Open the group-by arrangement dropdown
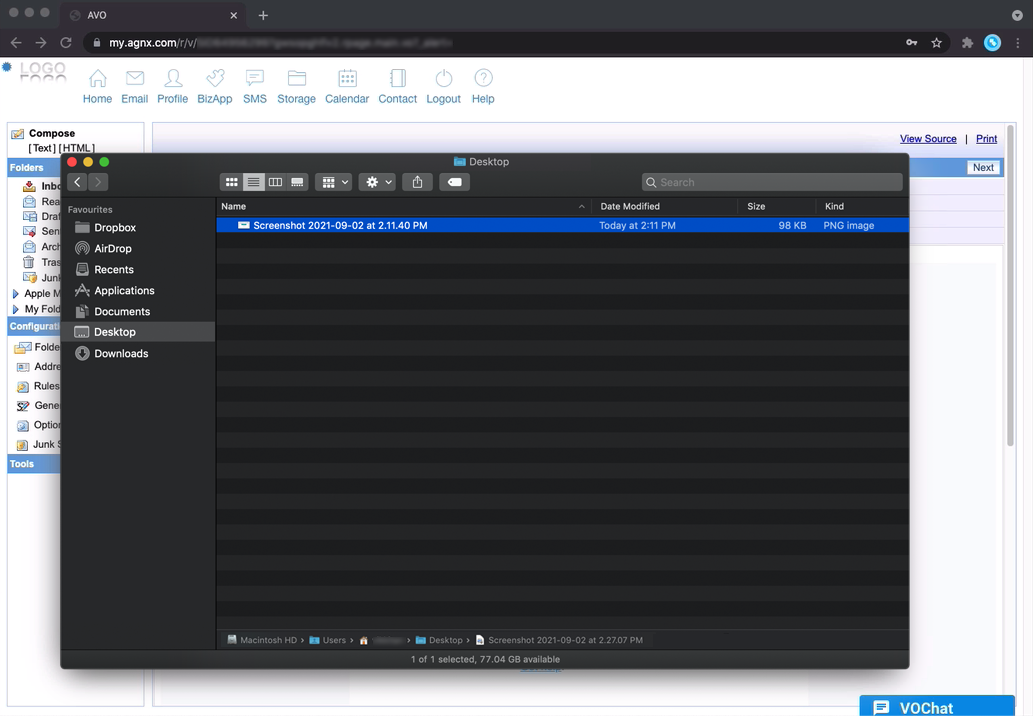The height and width of the screenshot is (716, 1033). pos(333,182)
